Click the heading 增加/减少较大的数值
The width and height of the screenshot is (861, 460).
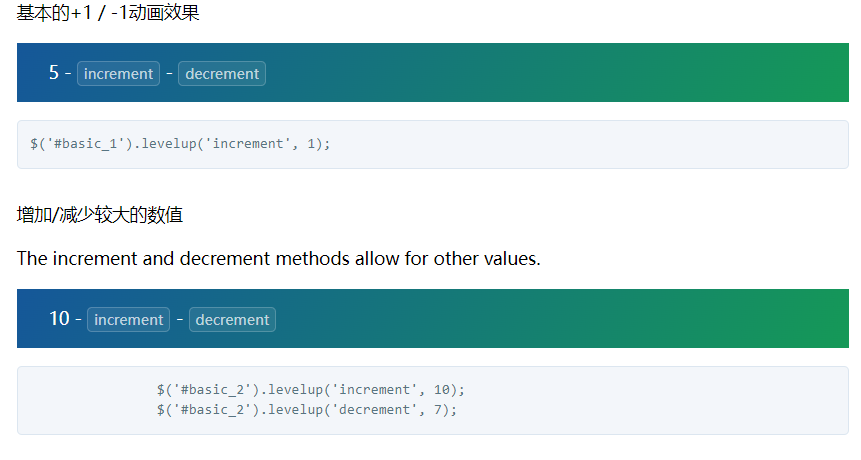(100, 215)
